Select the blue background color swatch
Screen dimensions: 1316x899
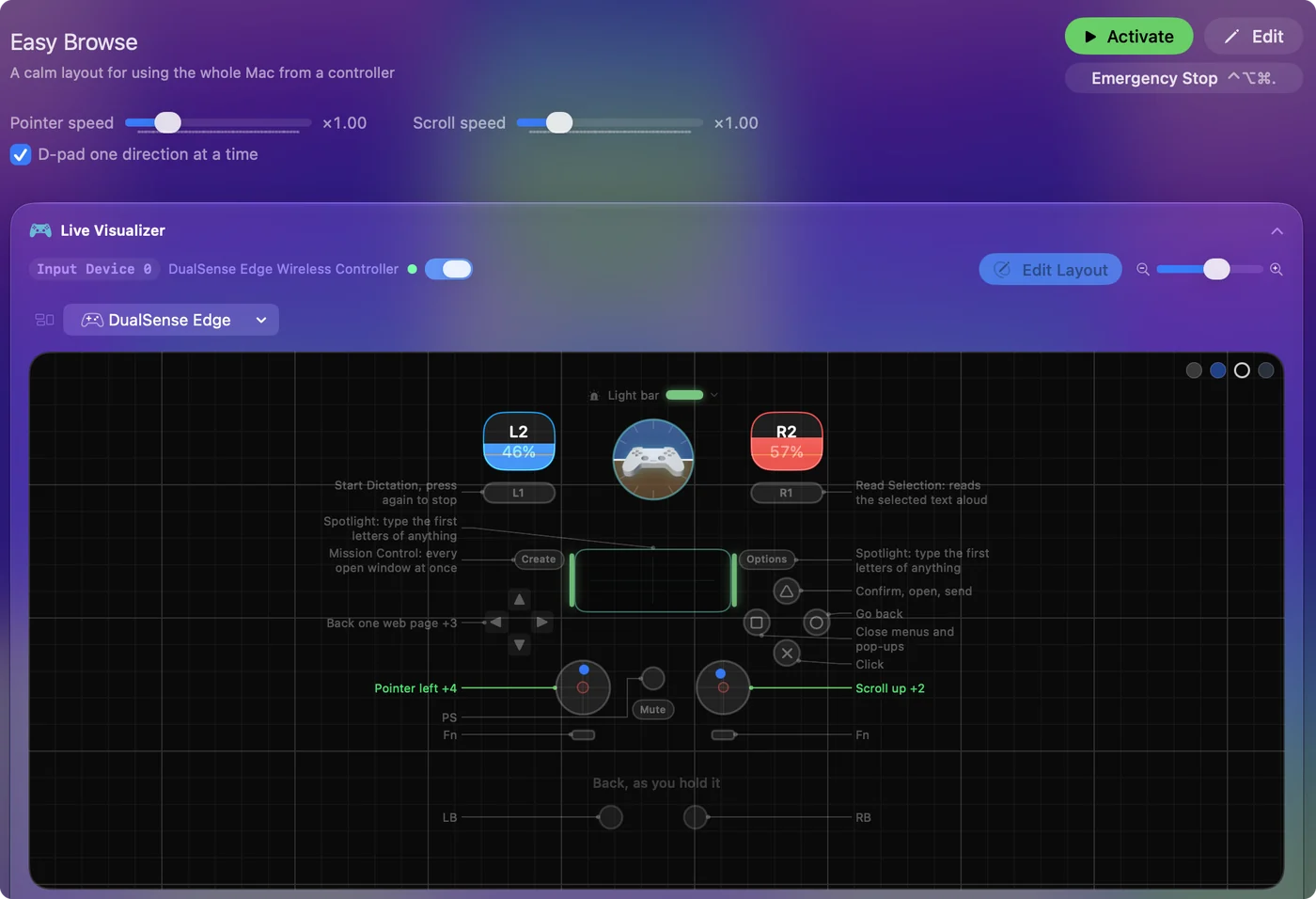point(1218,371)
